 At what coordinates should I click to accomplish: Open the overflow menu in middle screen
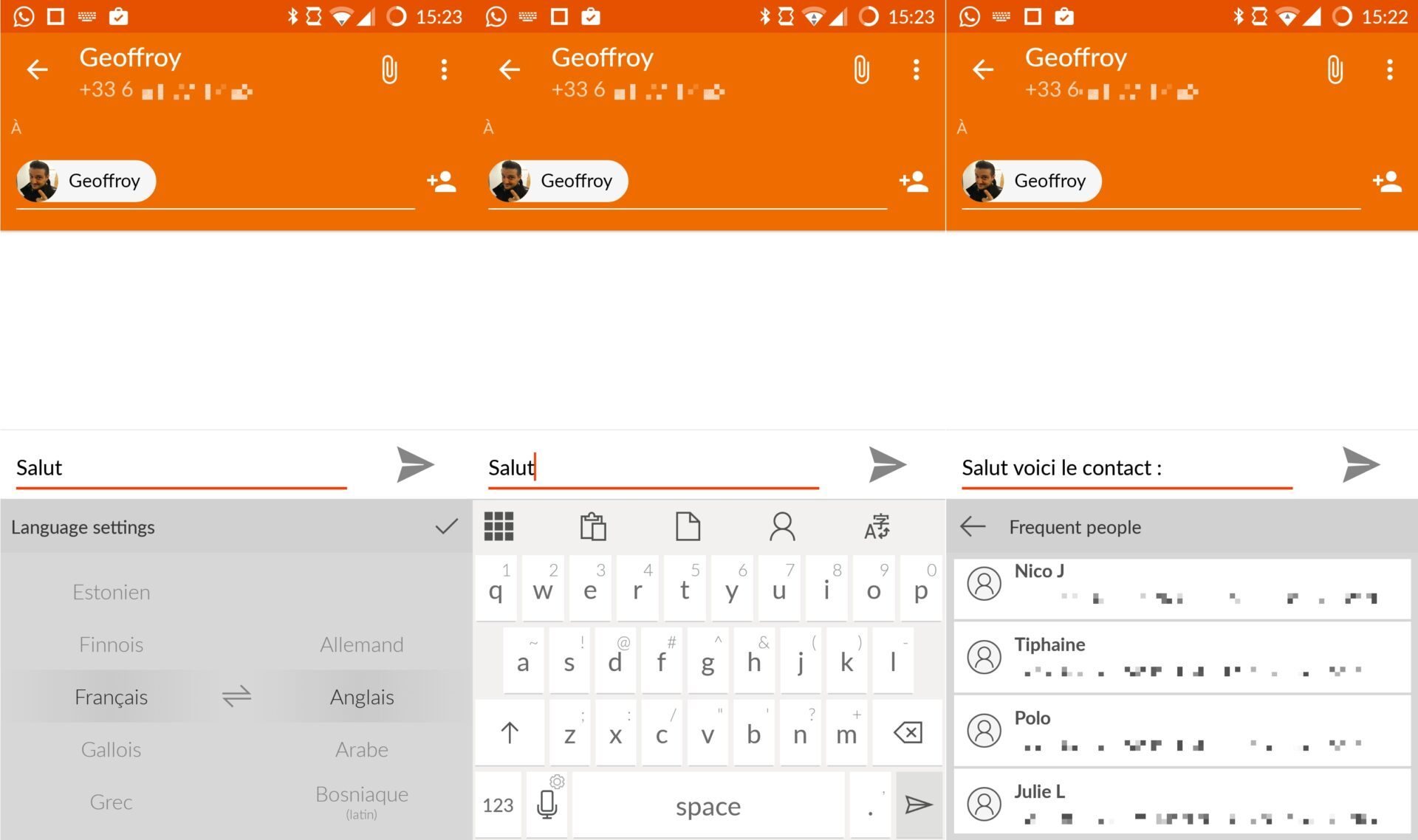point(916,70)
